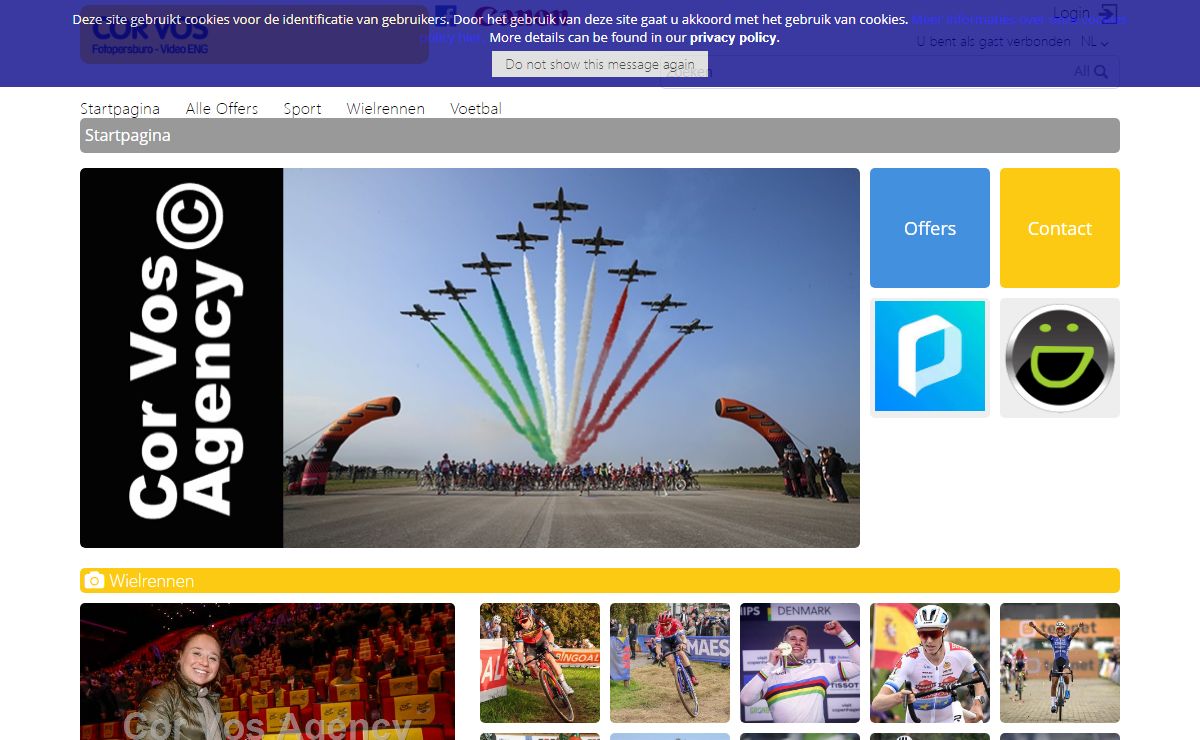1200x740 pixels.
Task: Open the Wielrennen section header
Action: point(600,580)
